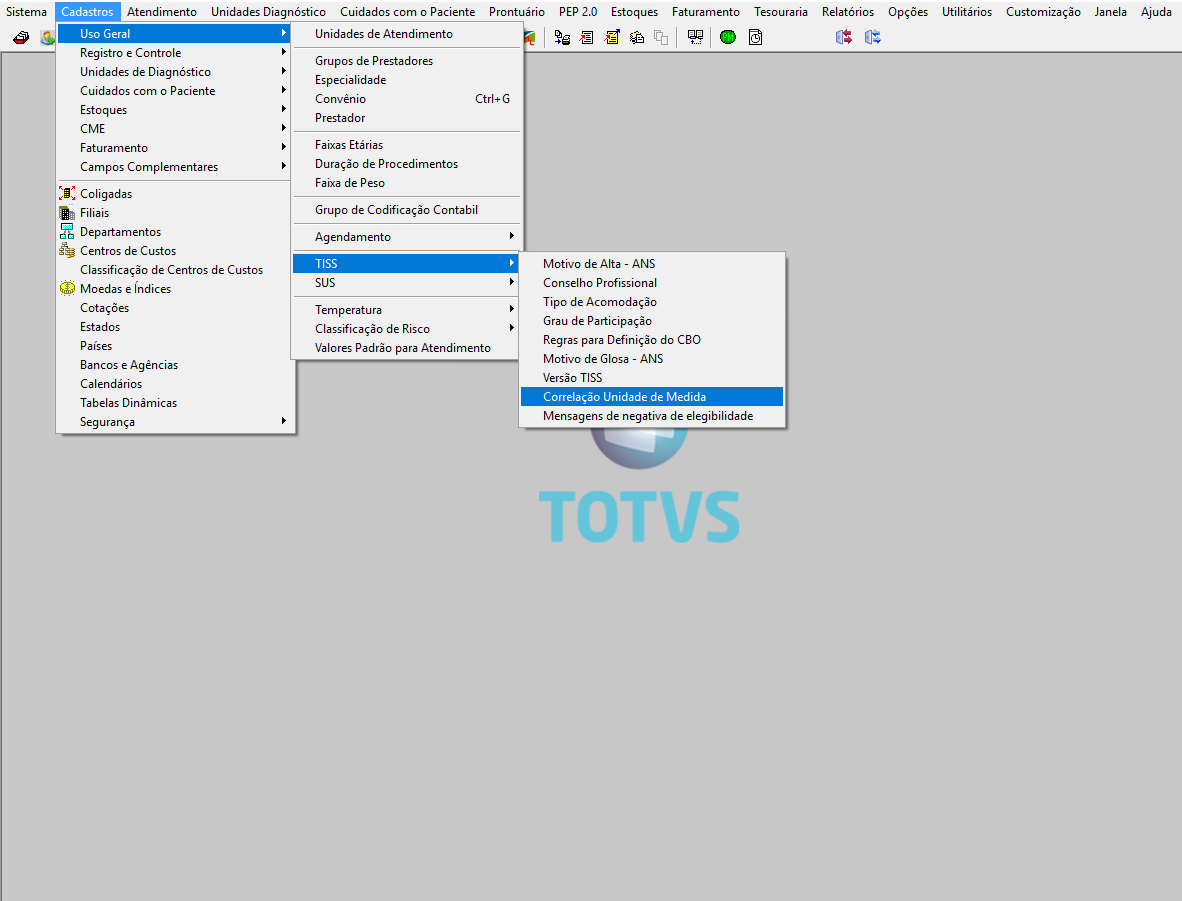The image size is (1182, 901).
Task: Expand Cuidados com o Paciente submenu entry
Action: click(x=173, y=90)
